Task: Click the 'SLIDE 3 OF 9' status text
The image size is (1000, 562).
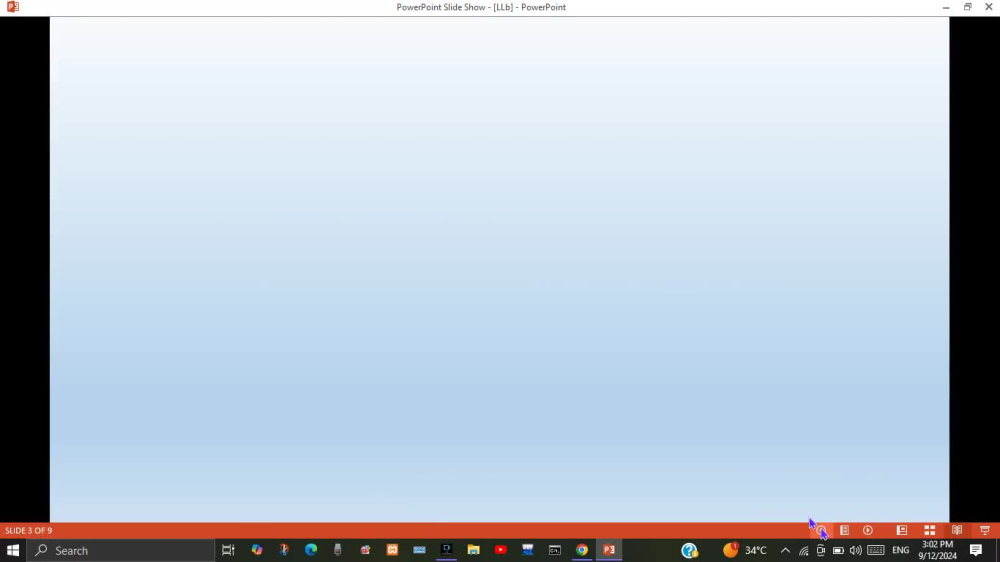Action: (x=29, y=531)
